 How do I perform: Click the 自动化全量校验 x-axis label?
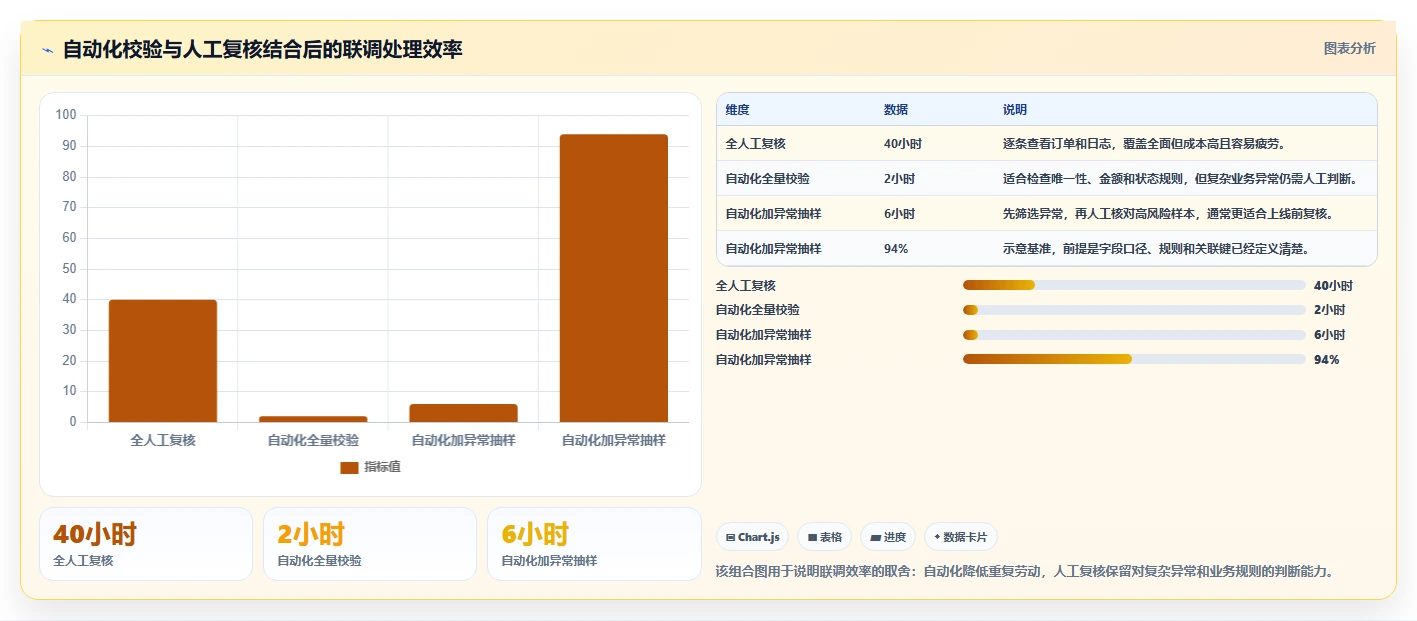pyautogui.click(x=313, y=440)
